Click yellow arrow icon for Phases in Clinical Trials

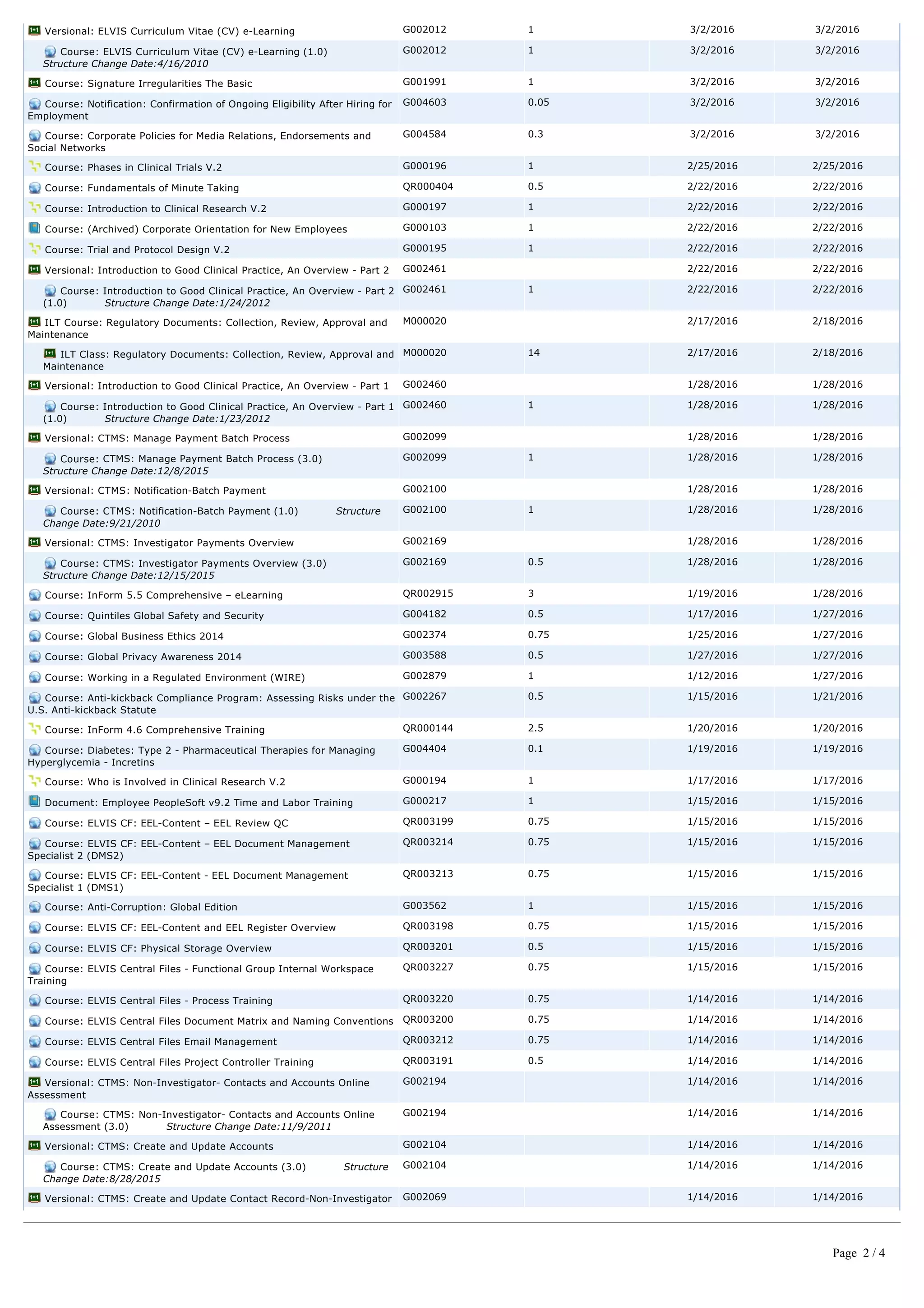34,167
